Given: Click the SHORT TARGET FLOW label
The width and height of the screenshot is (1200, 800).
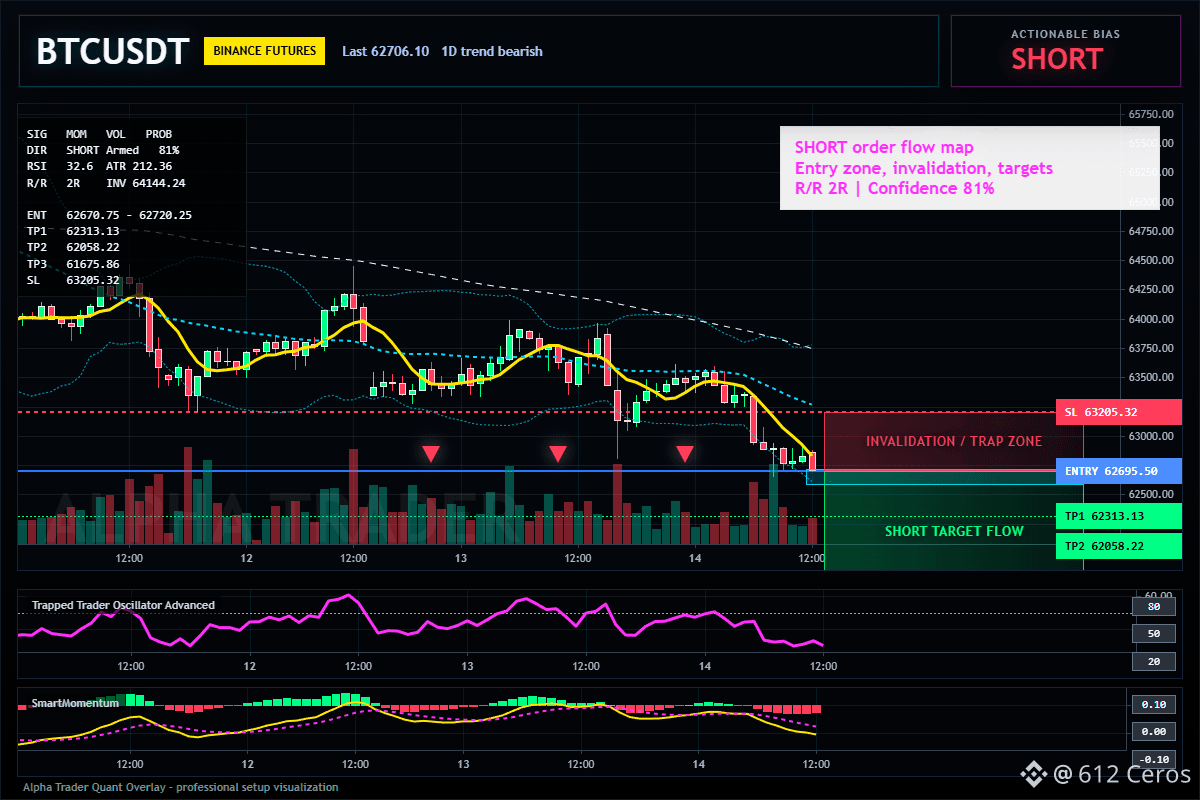Looking at the screenshot, I should click(954, 531).
